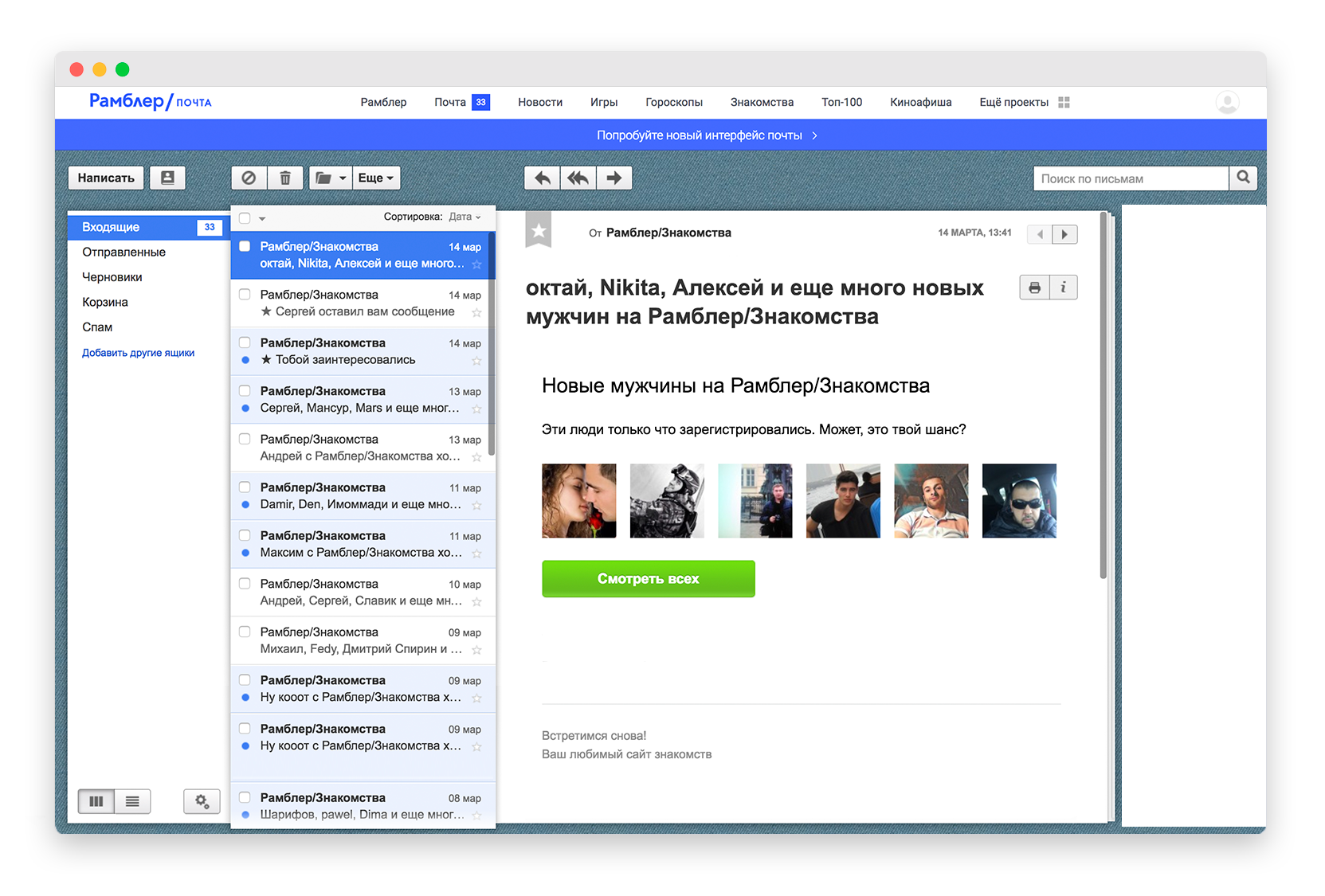Viewport: 1325px width, 896px height.
Task: Open the projects grid icon
Action: 1064,102
